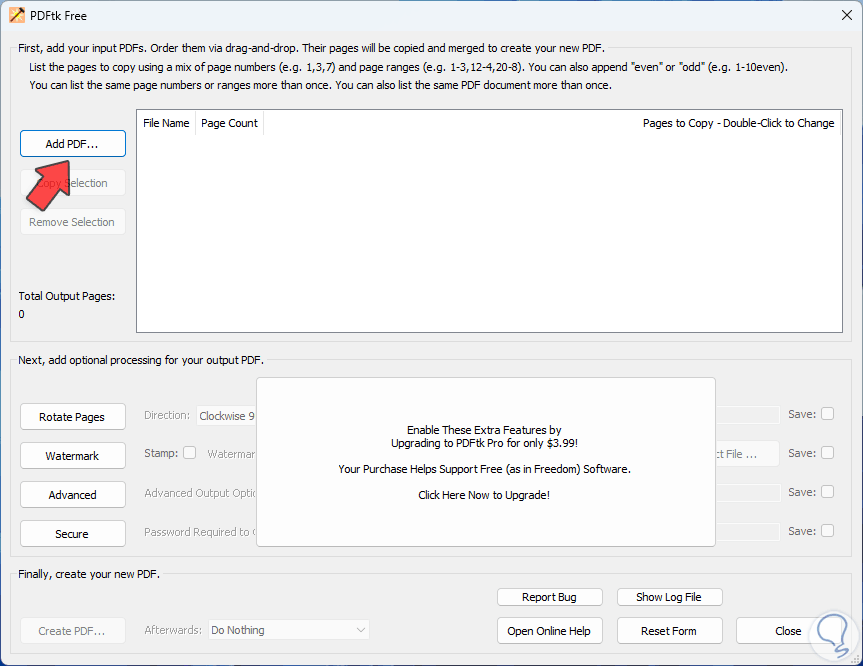Image resolution: width=863 pixels, height=666 pixels.
Task: Open the Advanced options button
Action: [x=73, y=495]
